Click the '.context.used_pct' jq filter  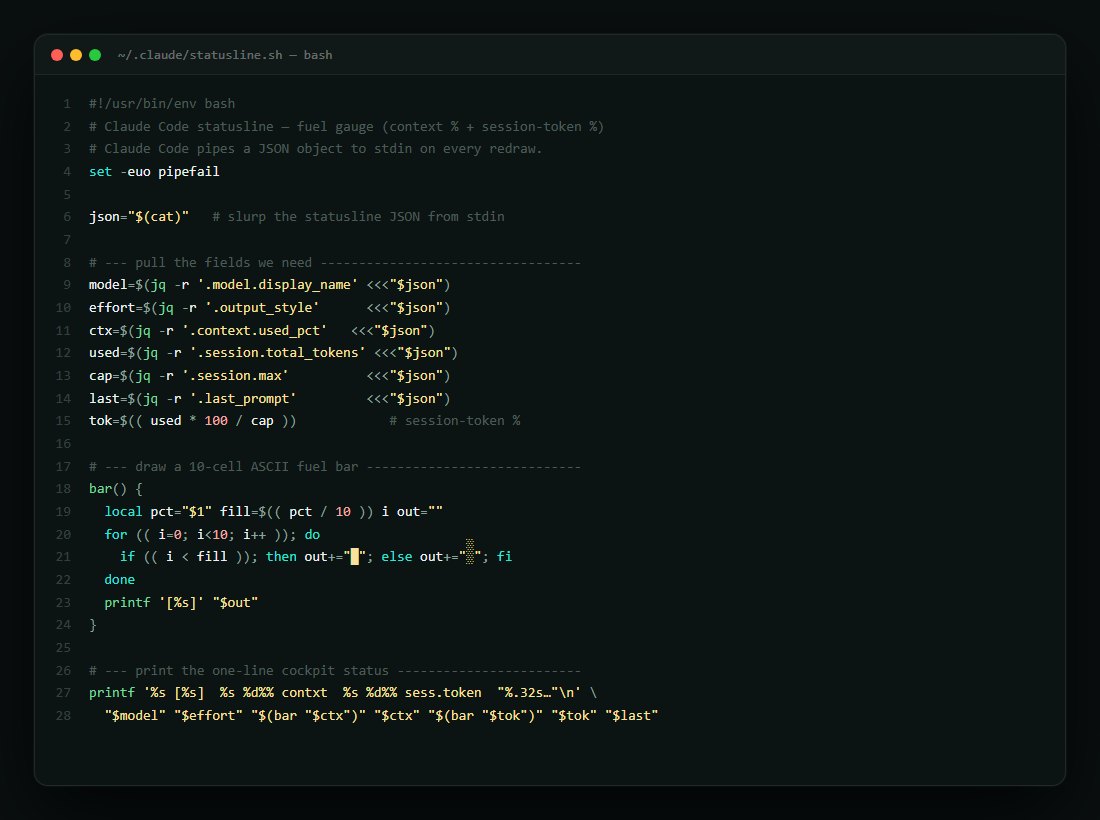click(x=255, y=330)
